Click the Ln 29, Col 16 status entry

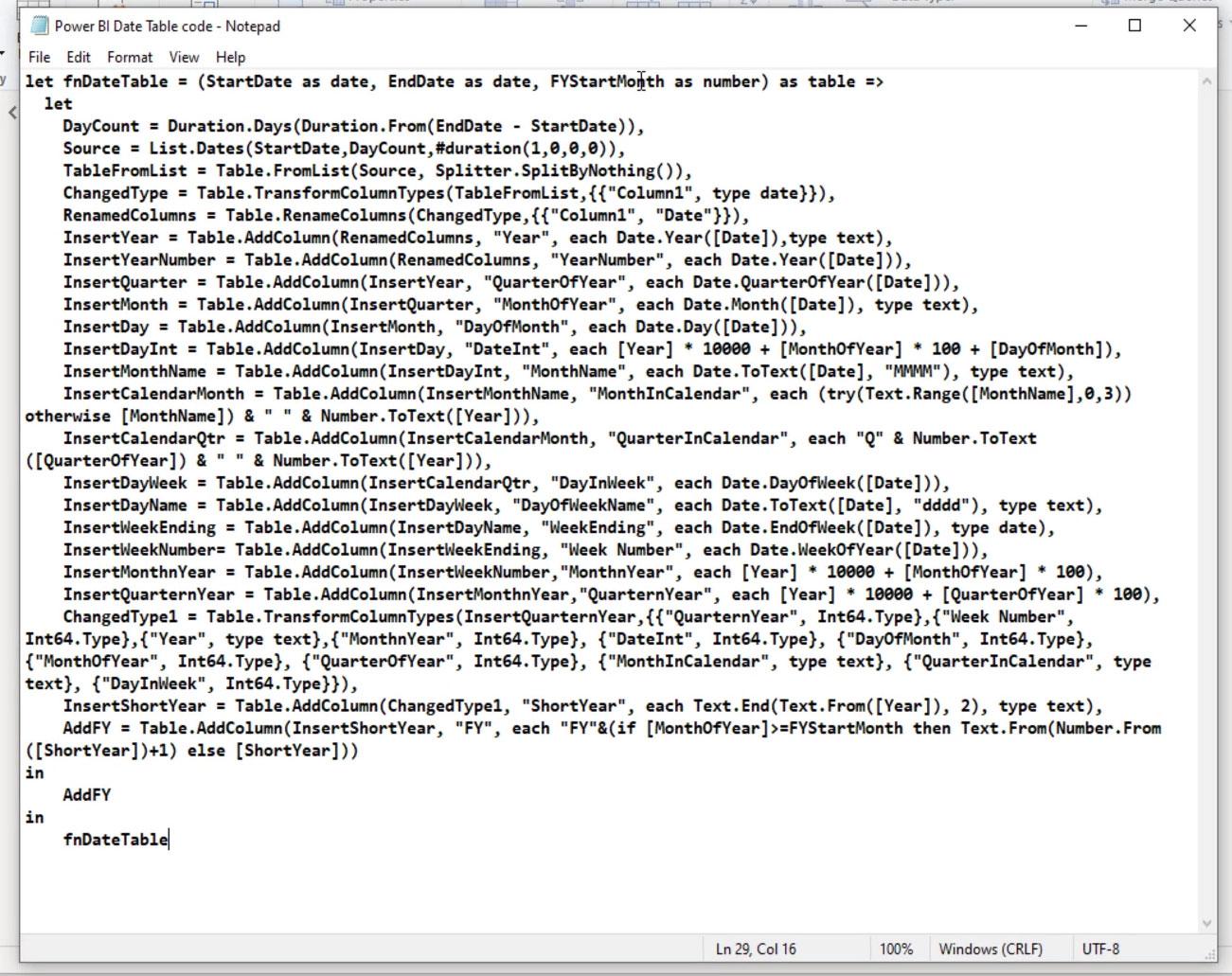tap(756, 949)
